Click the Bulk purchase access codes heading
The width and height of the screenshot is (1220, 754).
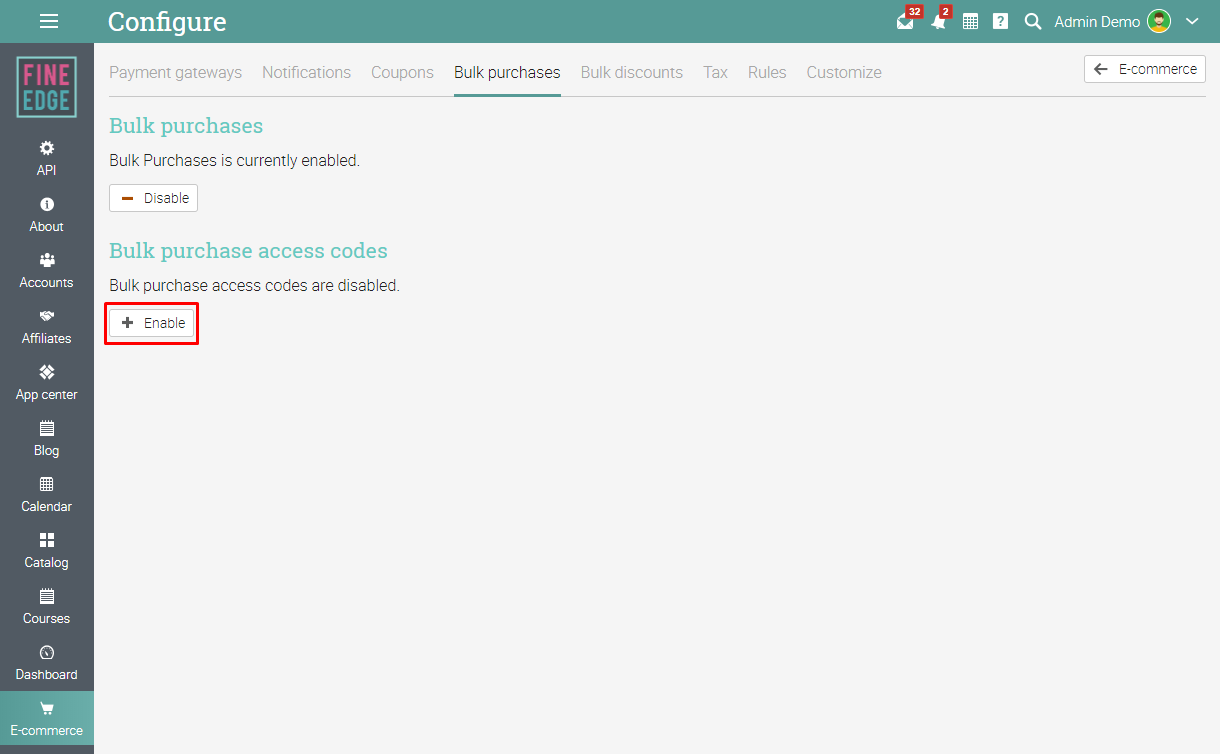[x=248, y=250]
